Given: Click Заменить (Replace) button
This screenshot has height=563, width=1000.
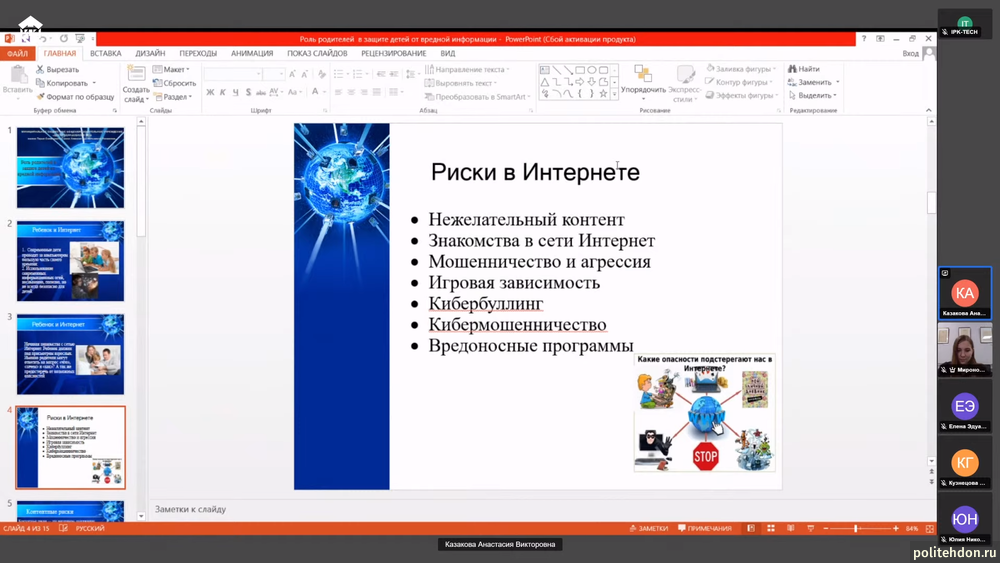Looking at the screenshot, I should (x=813, y=82).
